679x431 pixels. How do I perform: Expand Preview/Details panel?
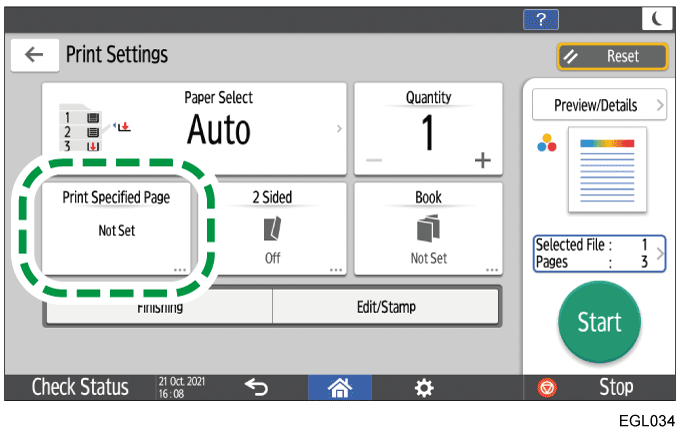pos(598,105)
